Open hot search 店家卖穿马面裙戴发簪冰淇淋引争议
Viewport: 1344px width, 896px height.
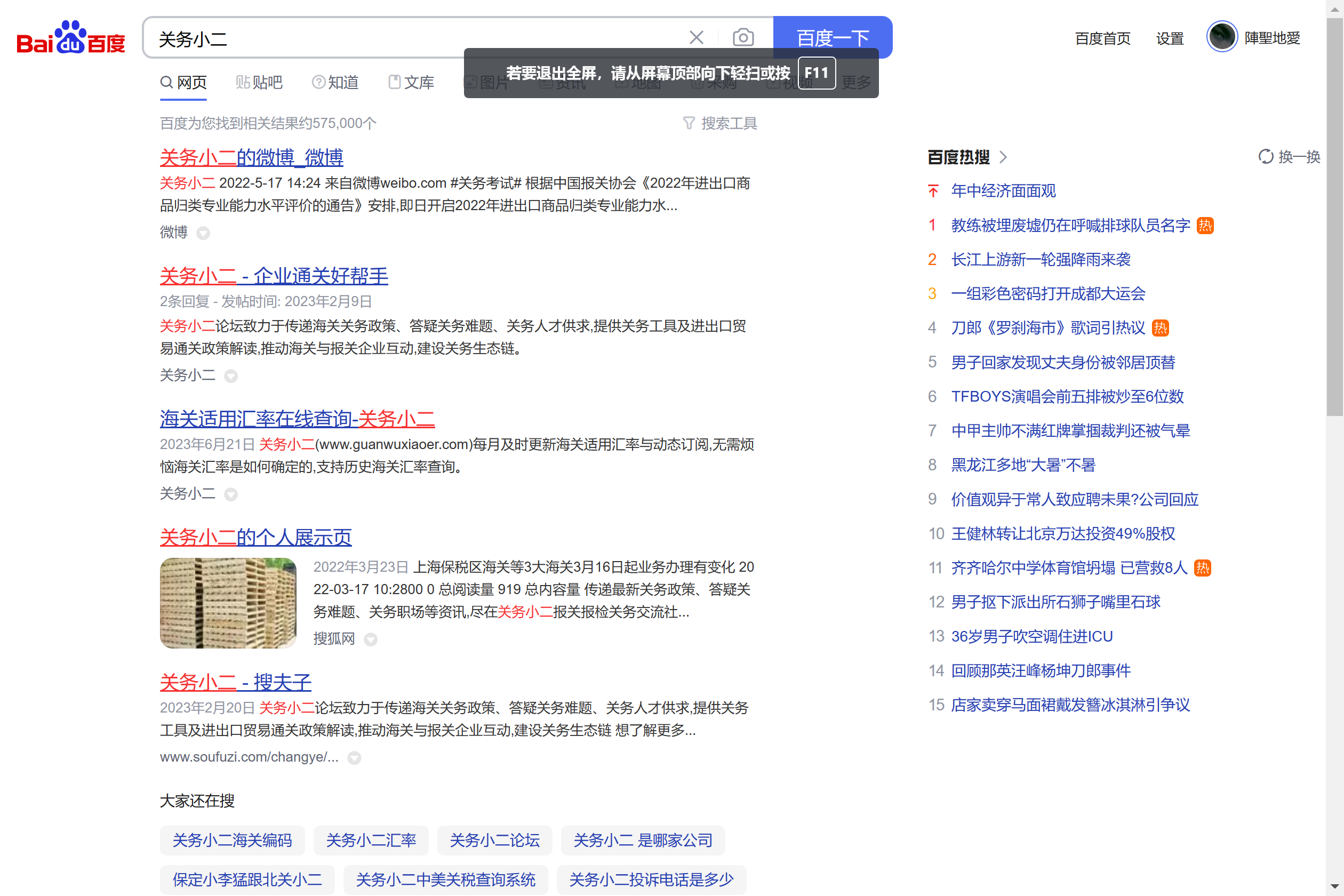tap(1070, 705)
